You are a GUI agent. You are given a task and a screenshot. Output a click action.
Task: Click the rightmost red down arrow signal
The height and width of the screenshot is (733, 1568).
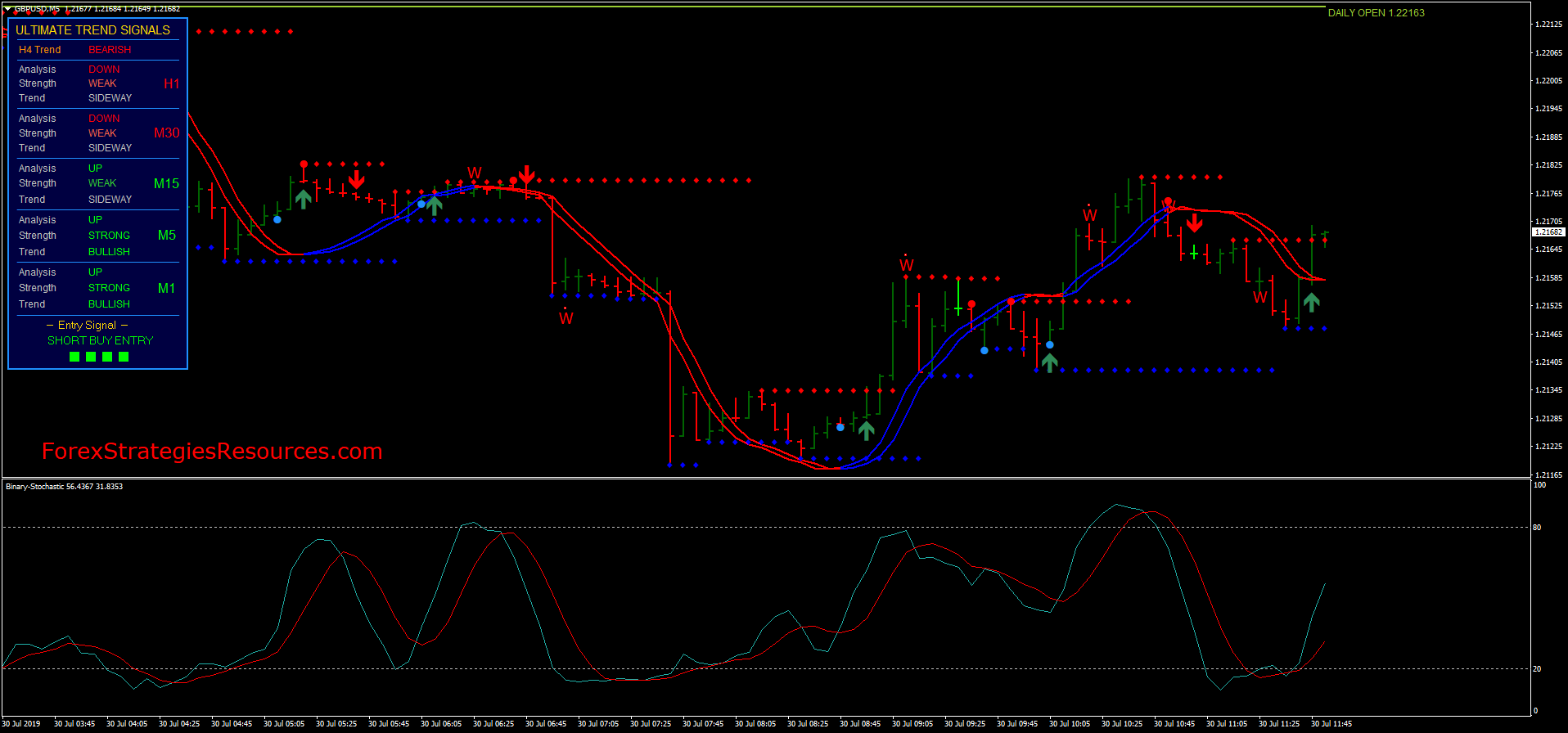pyautogui.click(x=1194, y=223)
